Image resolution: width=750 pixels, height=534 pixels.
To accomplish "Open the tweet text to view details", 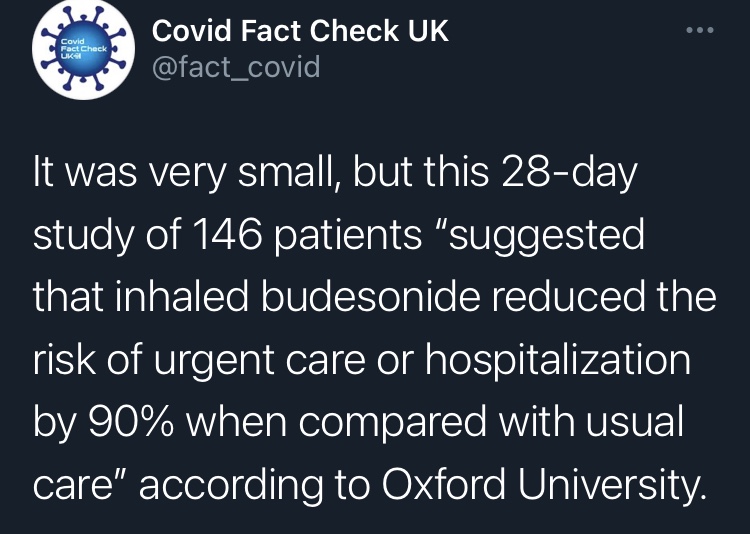I will [x=375, y=328].
